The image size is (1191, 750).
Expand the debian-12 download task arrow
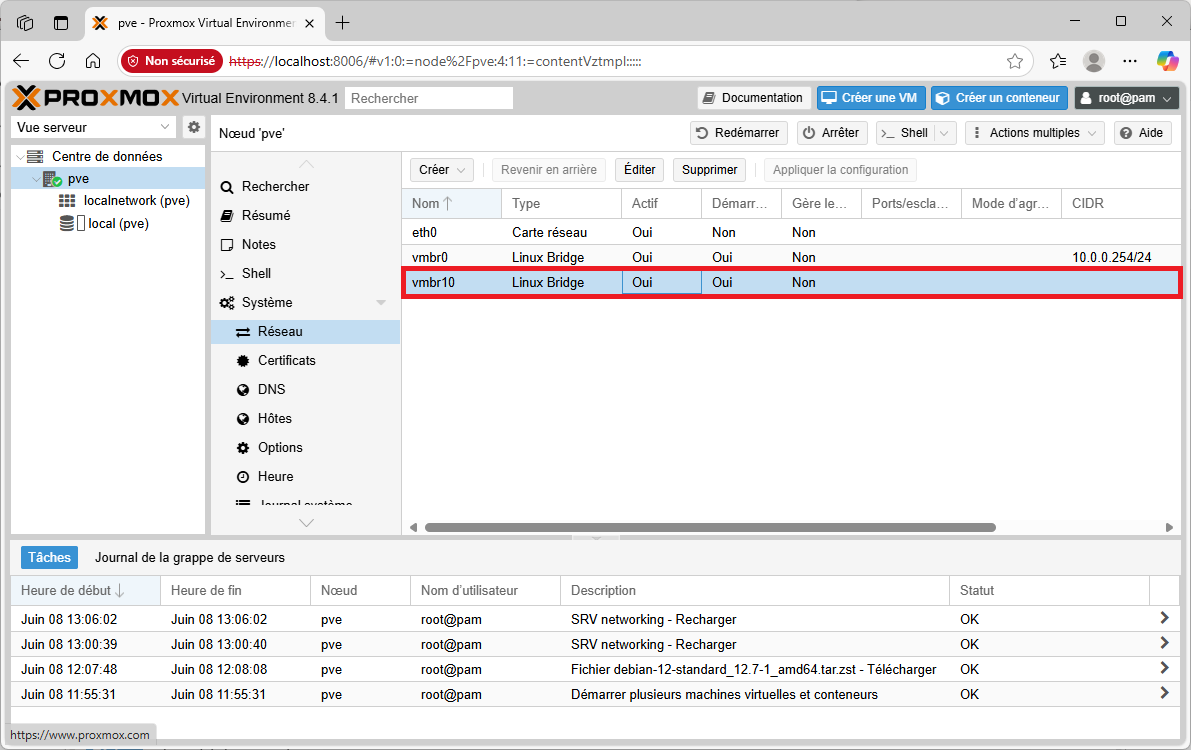point(1164,669)
